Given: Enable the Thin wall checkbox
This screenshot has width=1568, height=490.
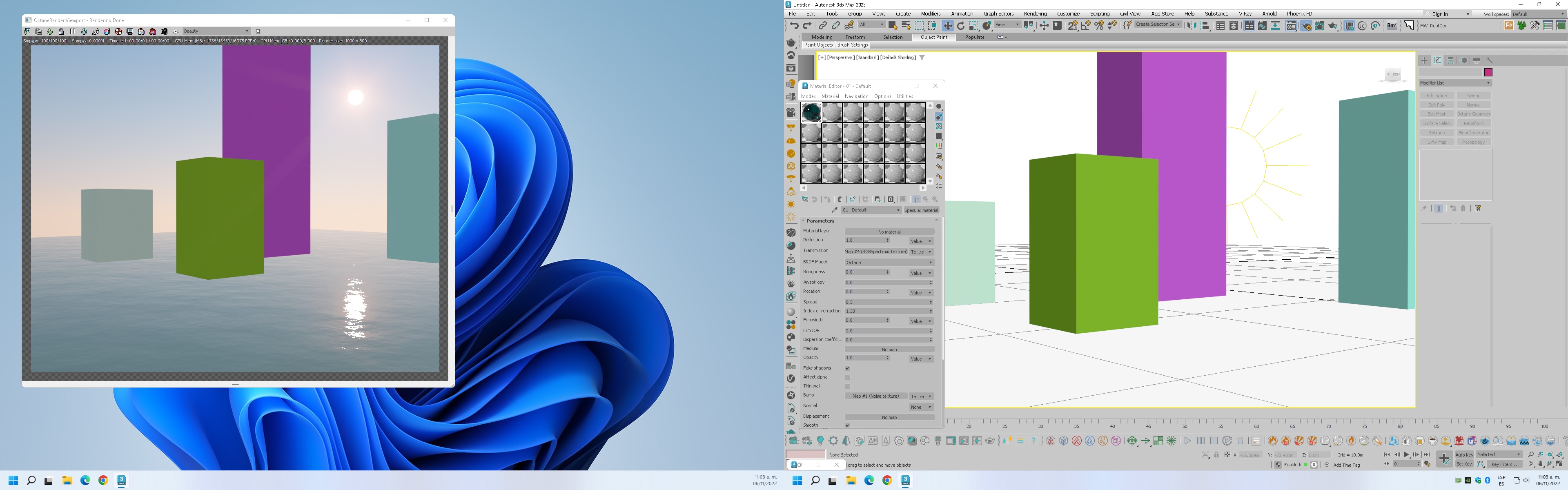Looking at the screenshot, I should tap(847, 387).
